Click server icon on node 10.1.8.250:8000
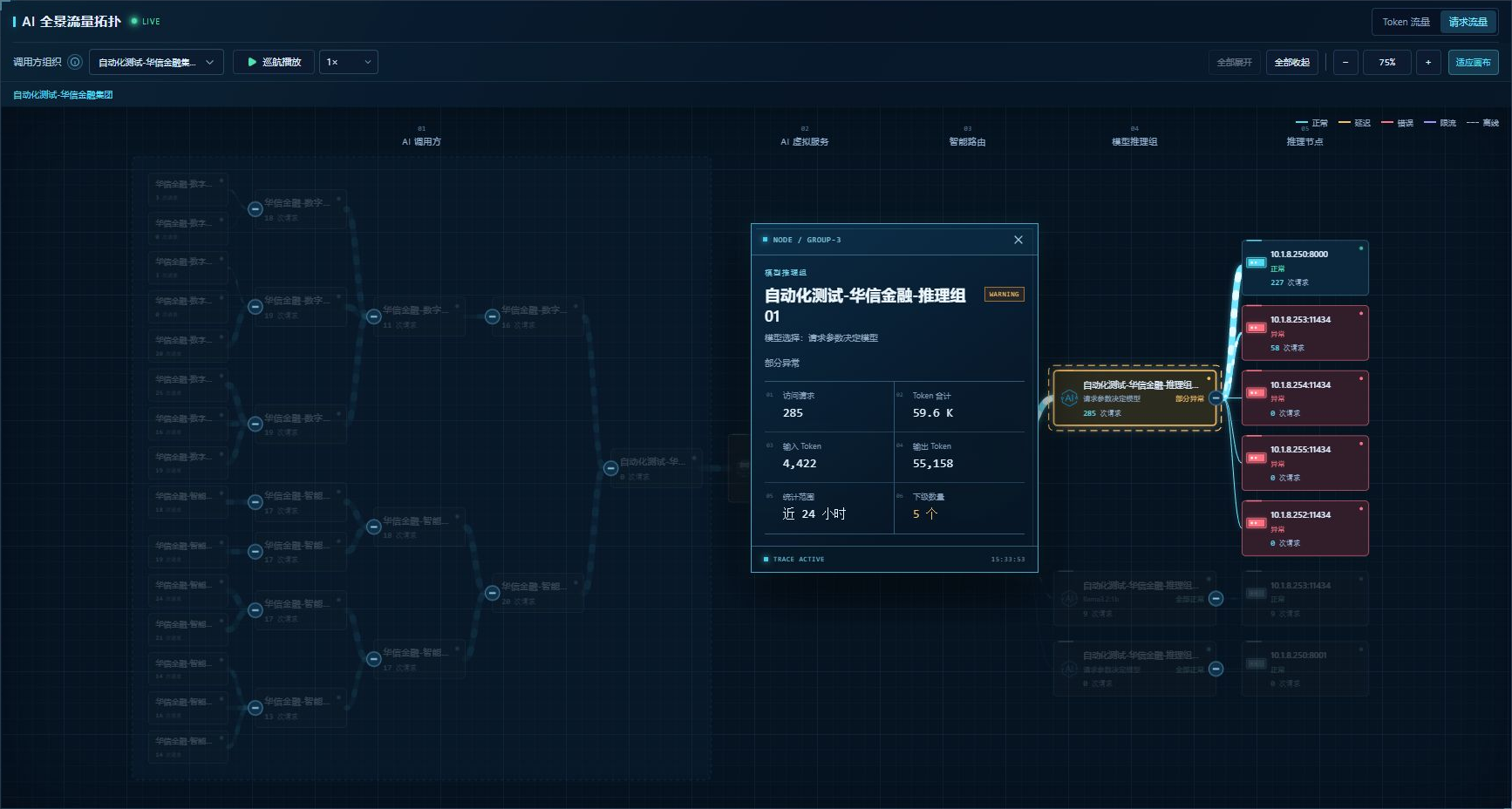Viewport: 1512px width, 809px height. pos(1256,262)
